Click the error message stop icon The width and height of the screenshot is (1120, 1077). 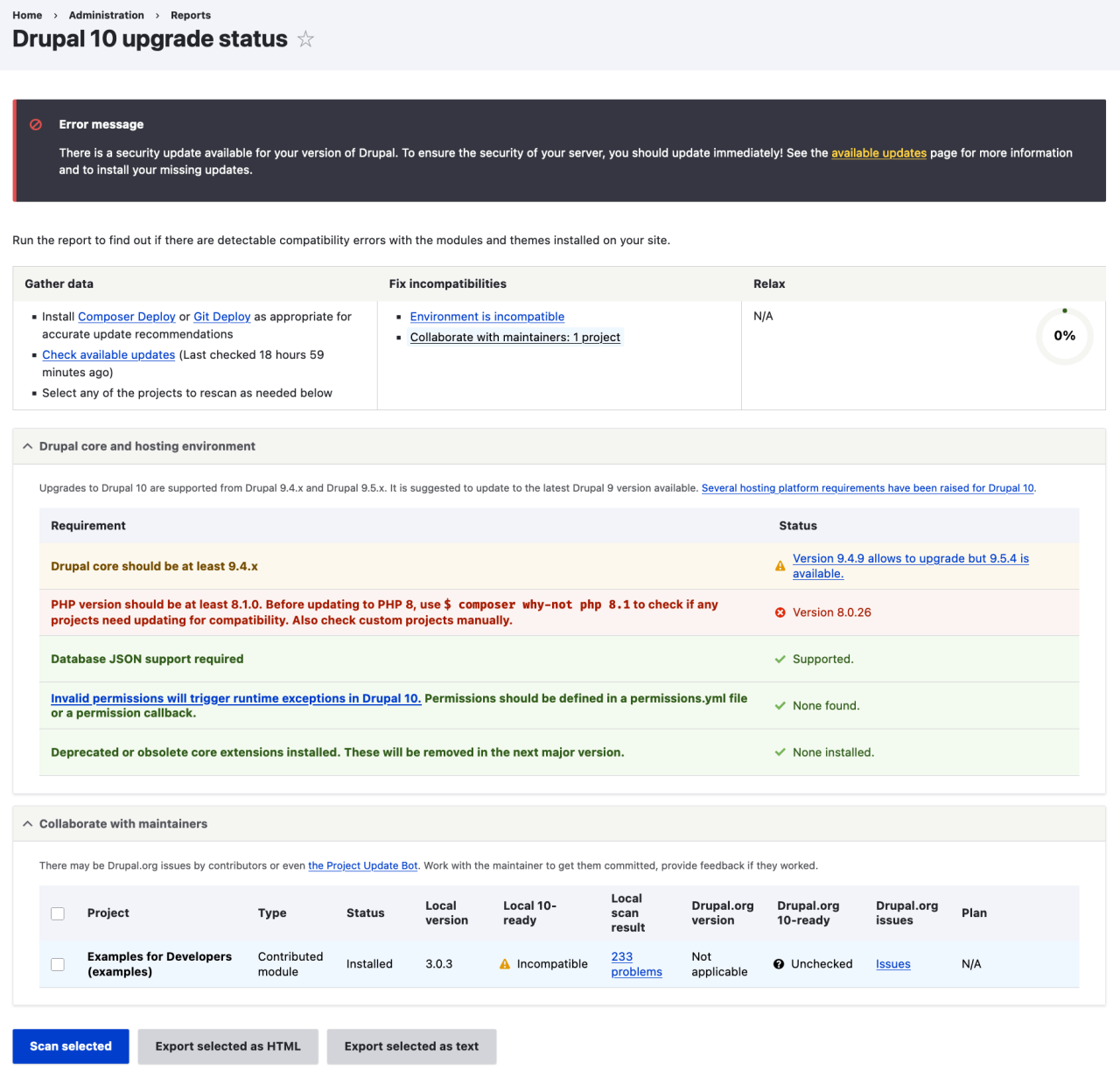(x=36, y=124)
